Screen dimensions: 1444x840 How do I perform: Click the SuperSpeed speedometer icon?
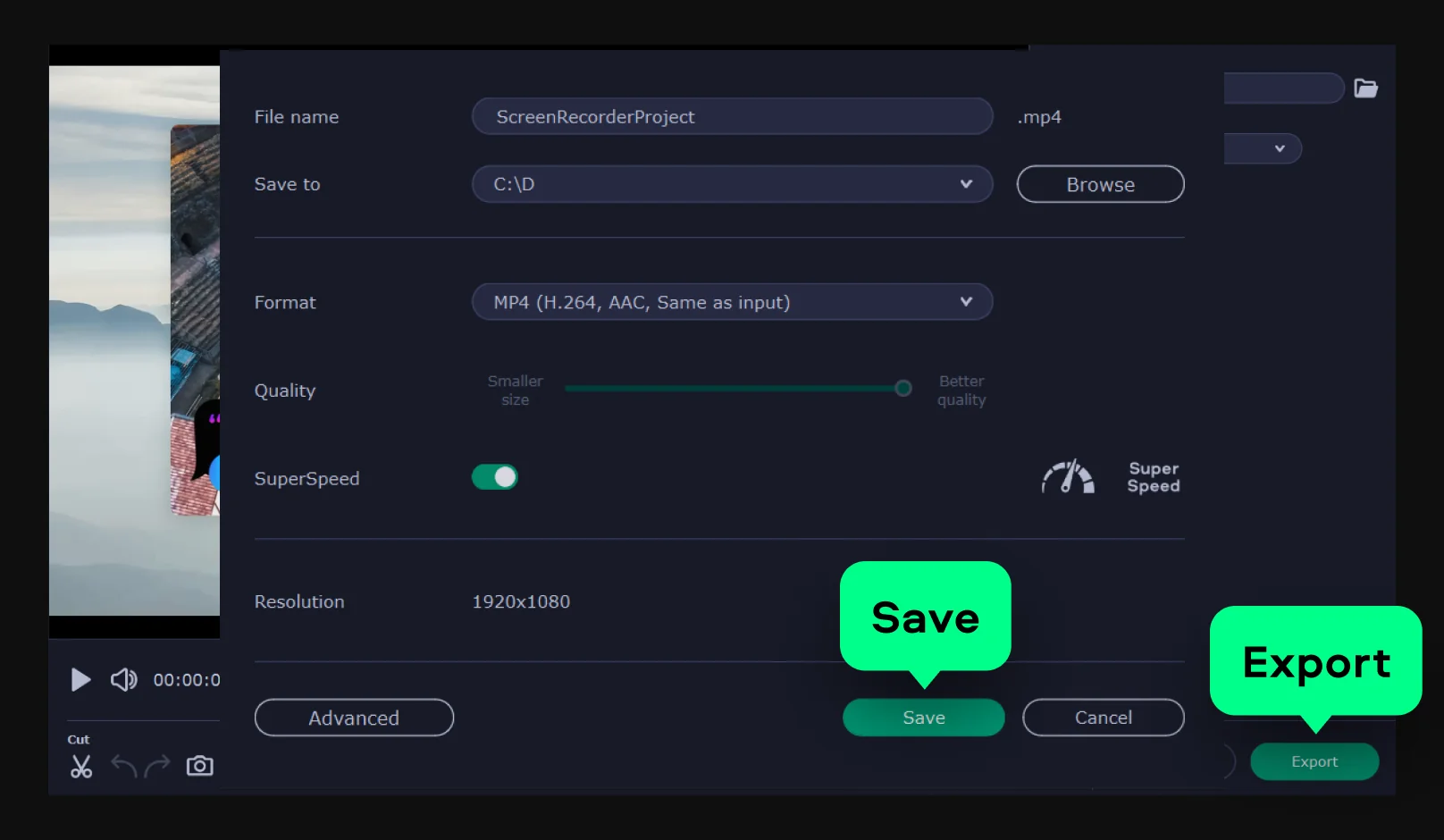pos(1068,477)
